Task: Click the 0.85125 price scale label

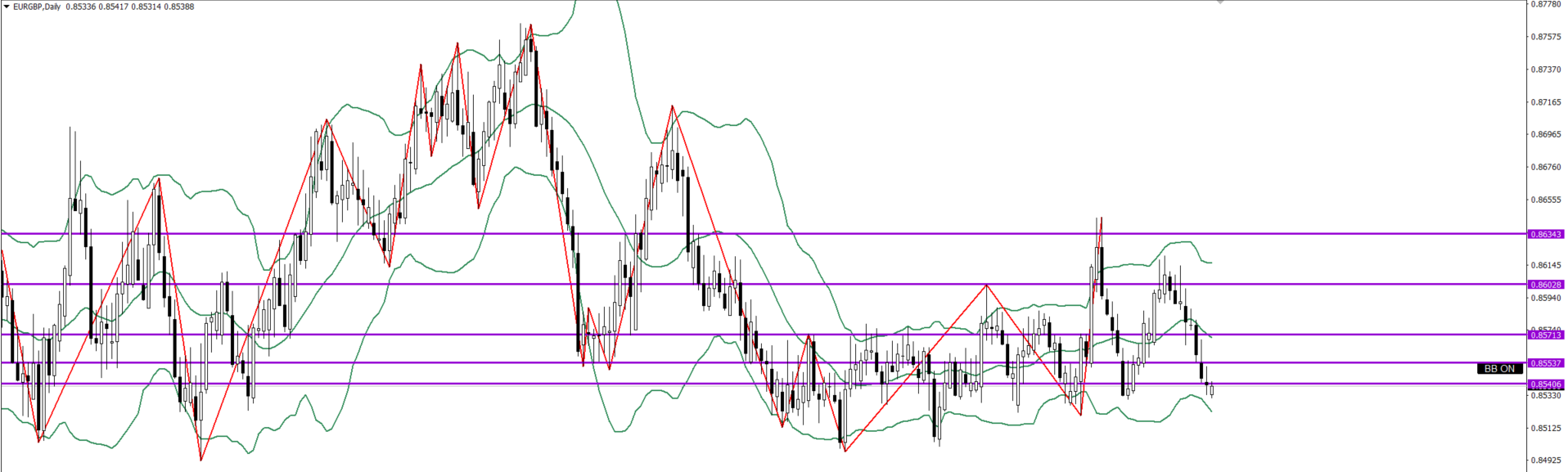Action: click(x=1546, y=428)
